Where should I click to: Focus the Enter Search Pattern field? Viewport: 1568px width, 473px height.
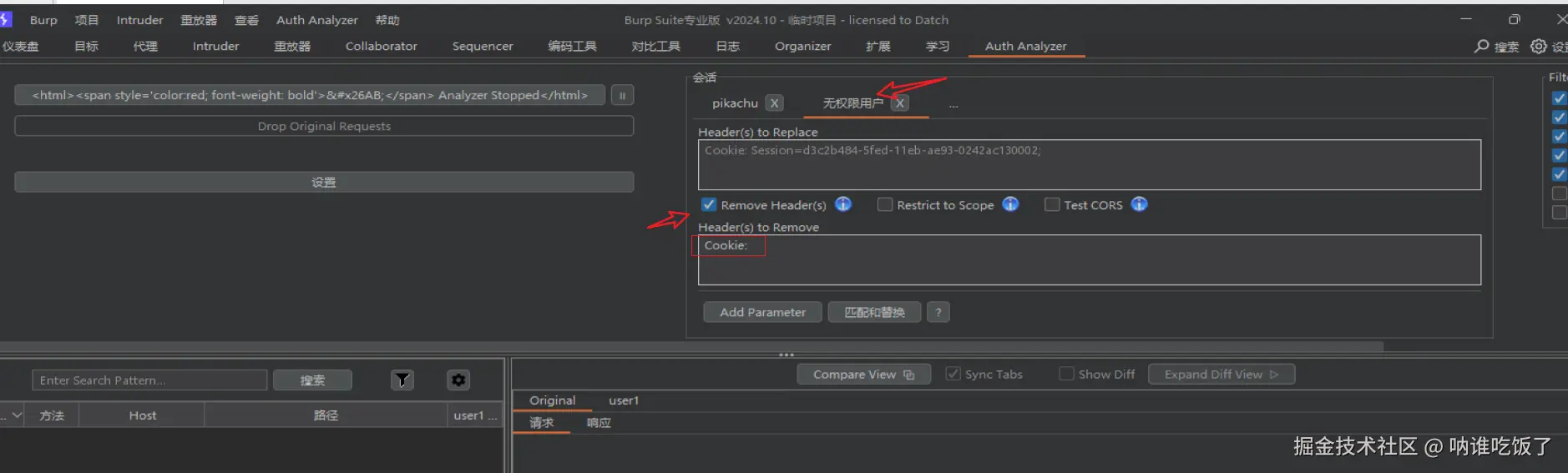tap(149, 380)
